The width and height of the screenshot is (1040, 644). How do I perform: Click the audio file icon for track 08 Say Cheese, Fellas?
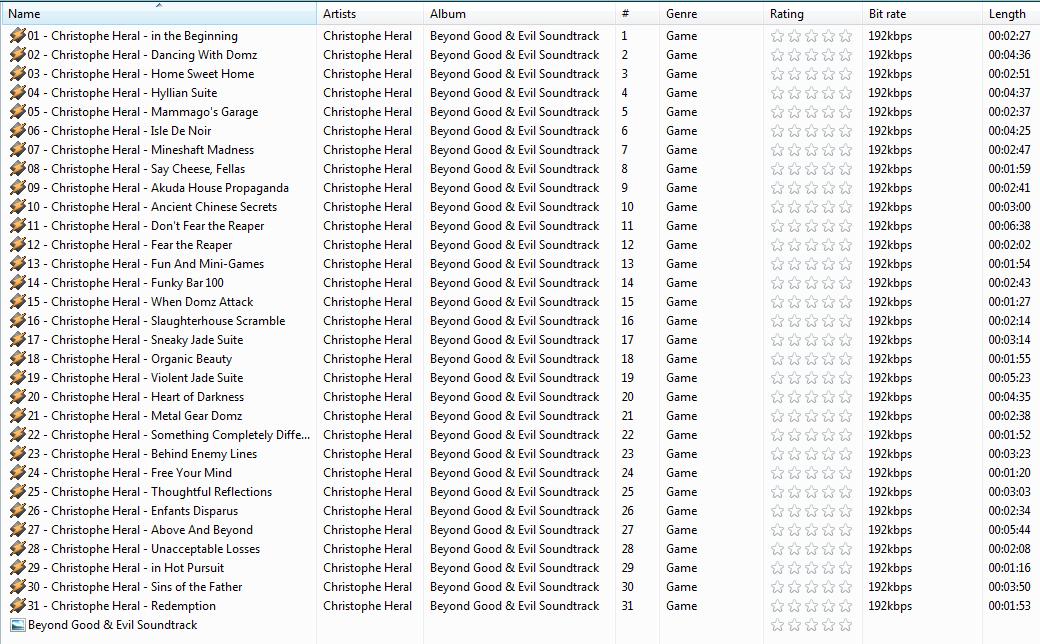coord(18,169)
